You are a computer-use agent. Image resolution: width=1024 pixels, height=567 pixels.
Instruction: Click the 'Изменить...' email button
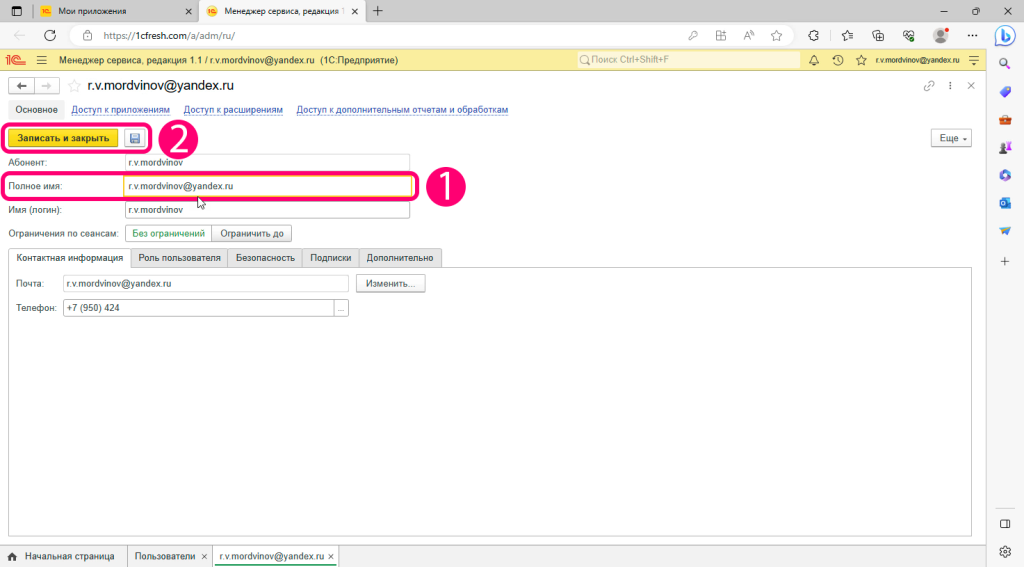coord(391,284)
